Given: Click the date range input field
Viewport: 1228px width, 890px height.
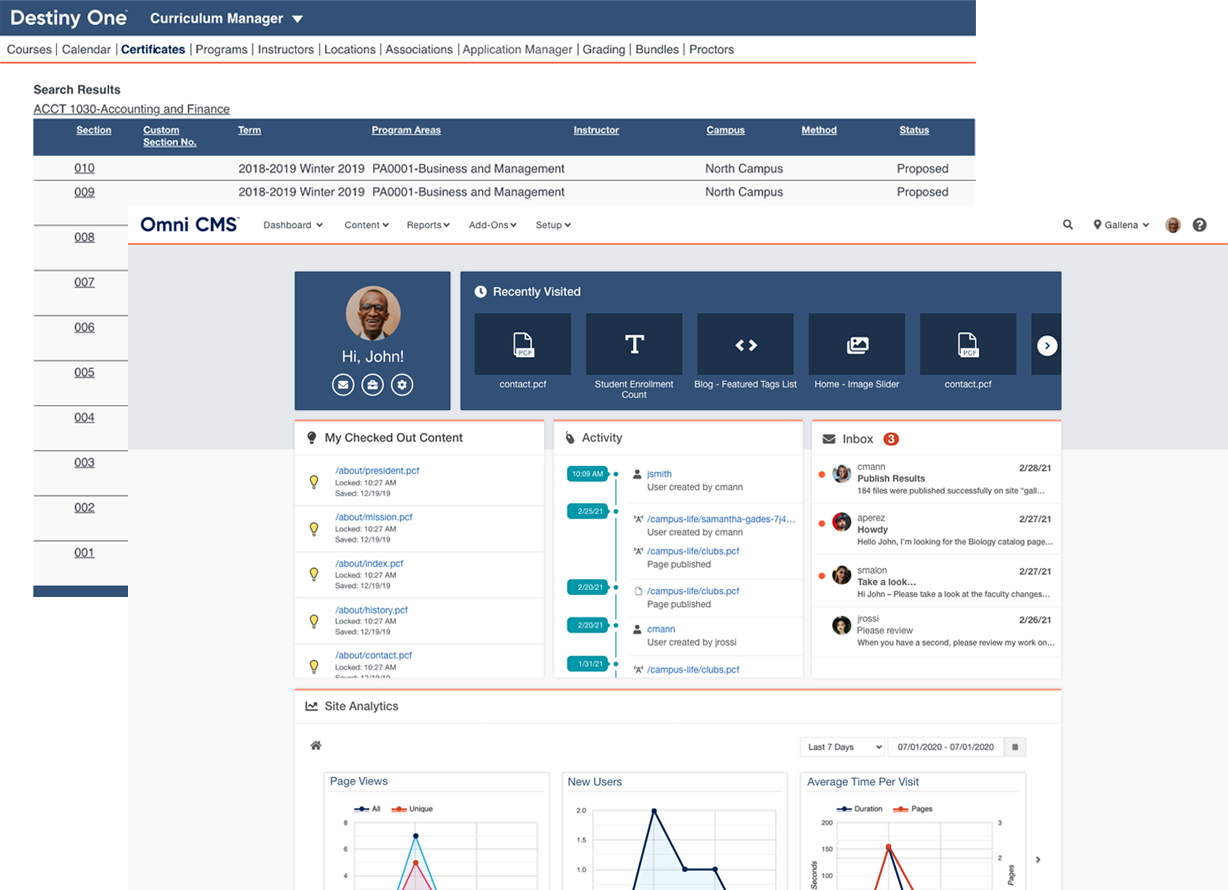Looking at the screenshot, I should pyautogui.click(x=946, y=747).
